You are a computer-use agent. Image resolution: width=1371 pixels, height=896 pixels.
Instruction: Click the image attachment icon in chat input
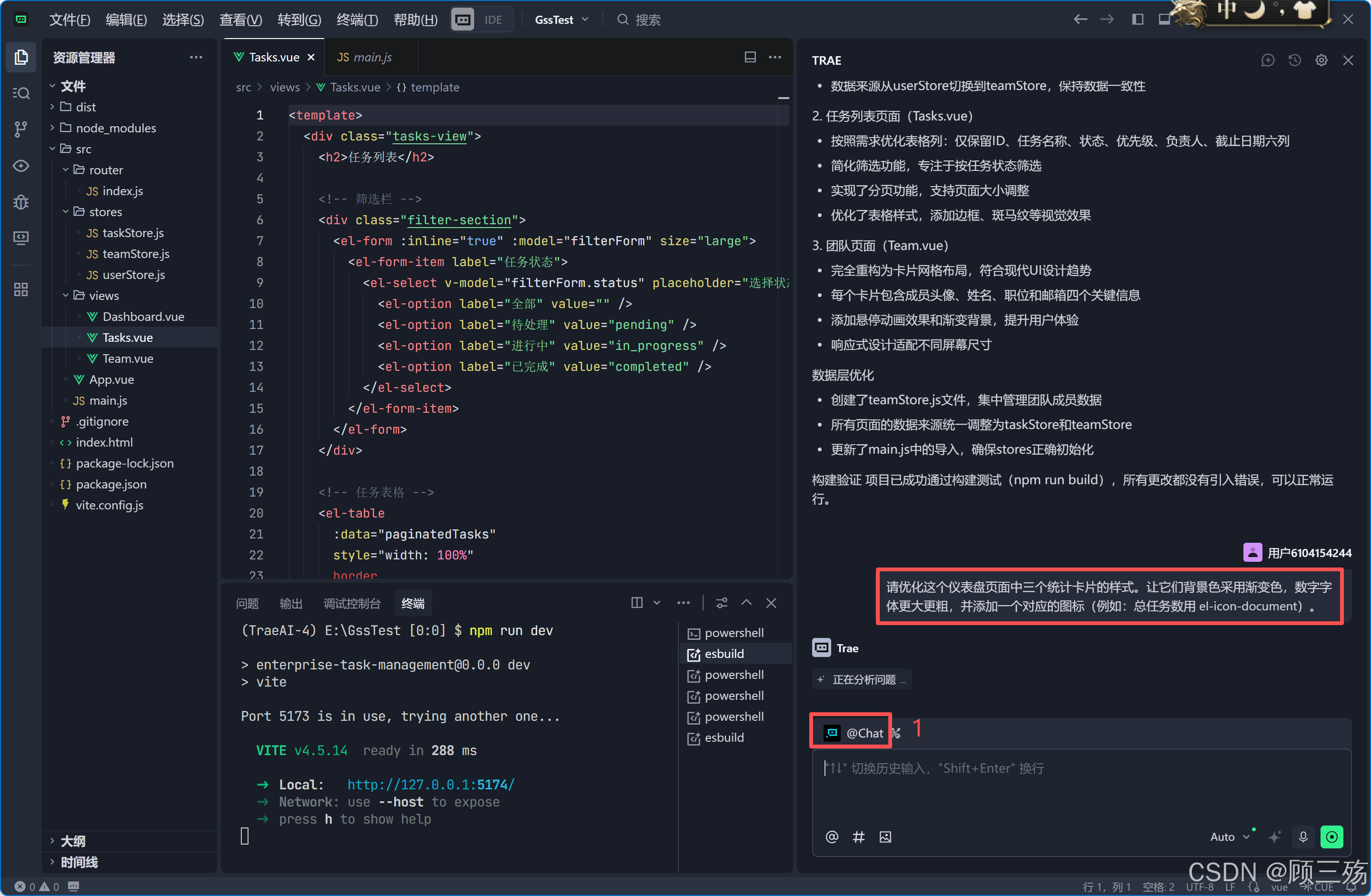pyautogui.click(x=885, y=836)
